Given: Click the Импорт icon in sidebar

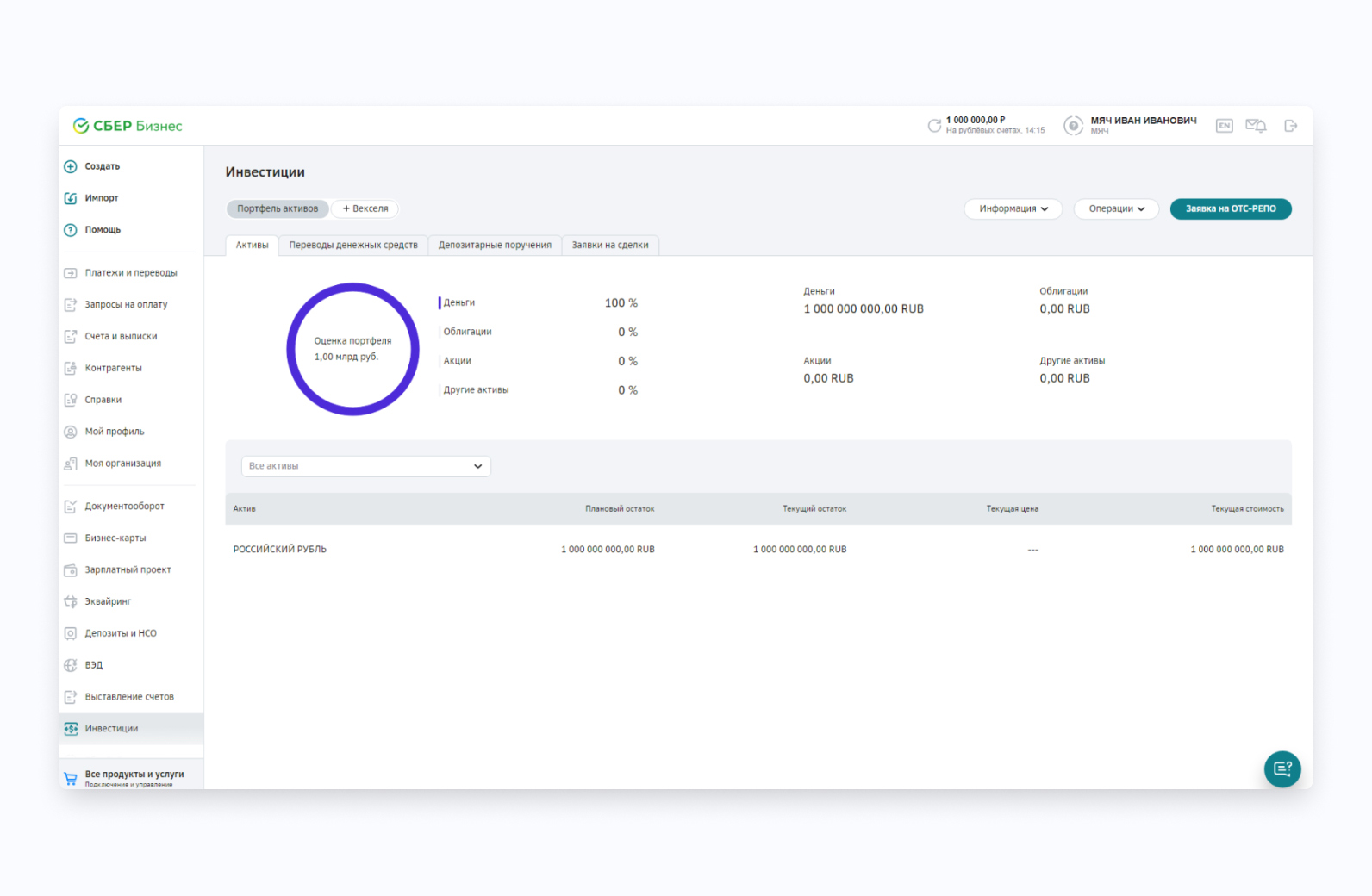Looking at the screenshot, I should click(x=71, y=198).
